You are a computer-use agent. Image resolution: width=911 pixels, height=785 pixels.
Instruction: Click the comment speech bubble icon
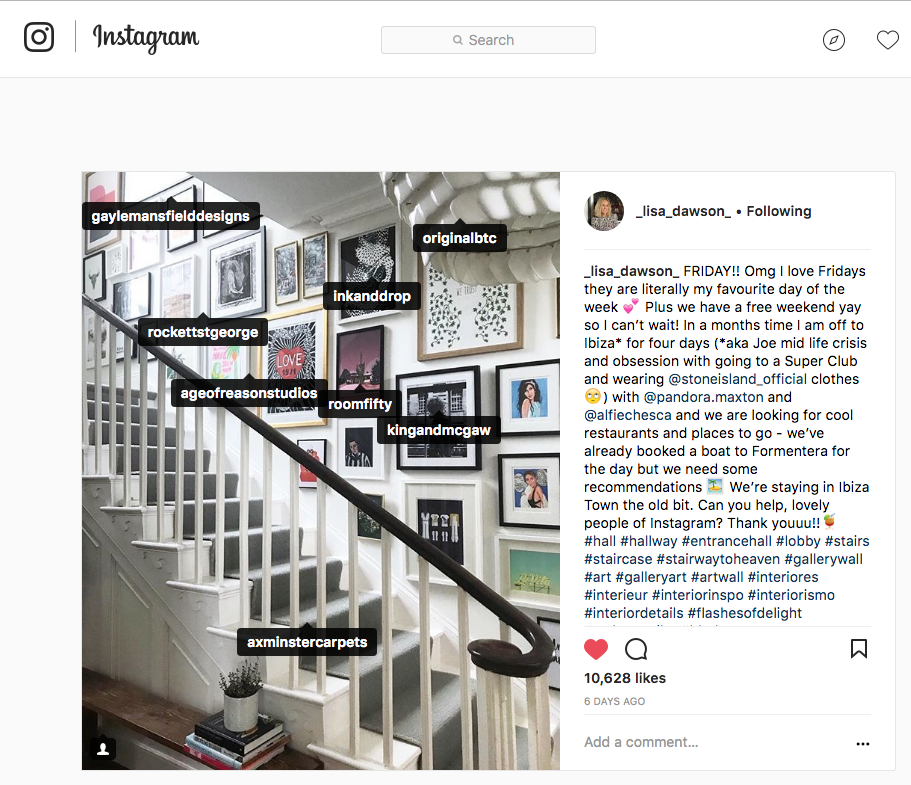636,649
